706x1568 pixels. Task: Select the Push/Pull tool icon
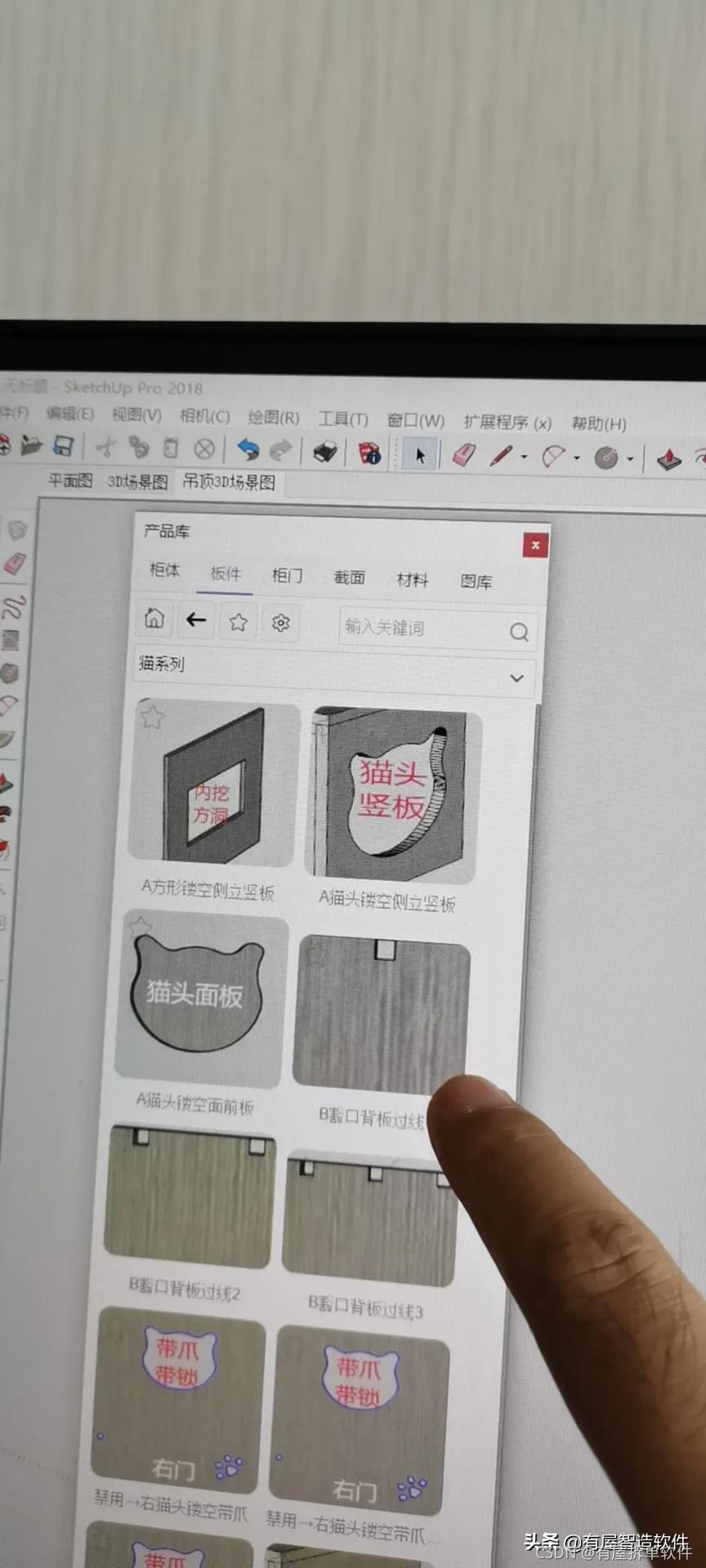coord(669,460)
